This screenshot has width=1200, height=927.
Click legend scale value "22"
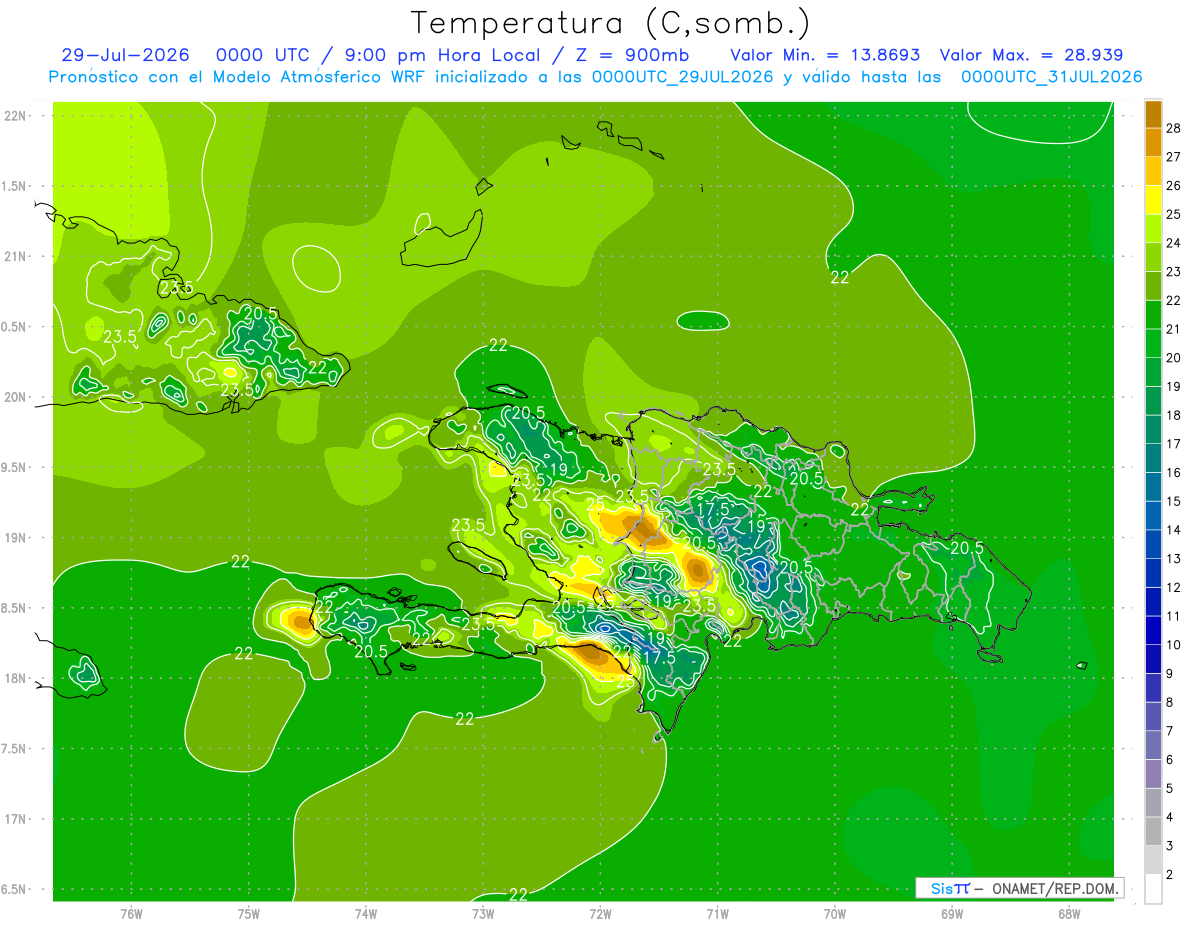(x=1174, y=301)
